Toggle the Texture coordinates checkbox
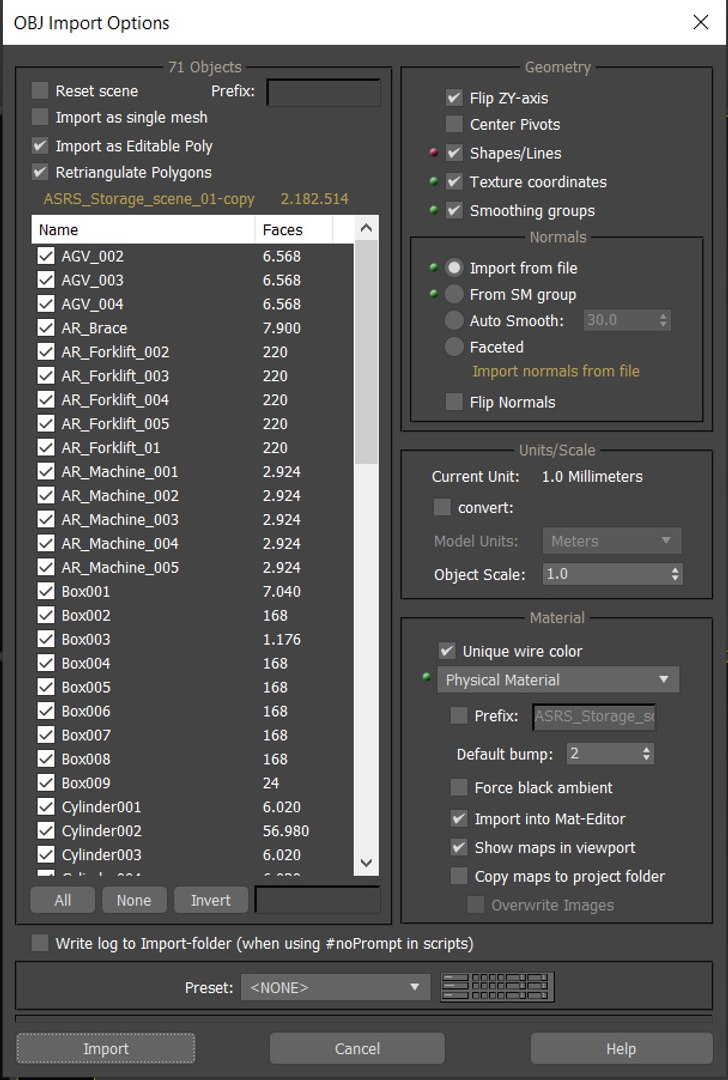The height and width of the screenshot is (1080, 728). click(x=454, y=181)
